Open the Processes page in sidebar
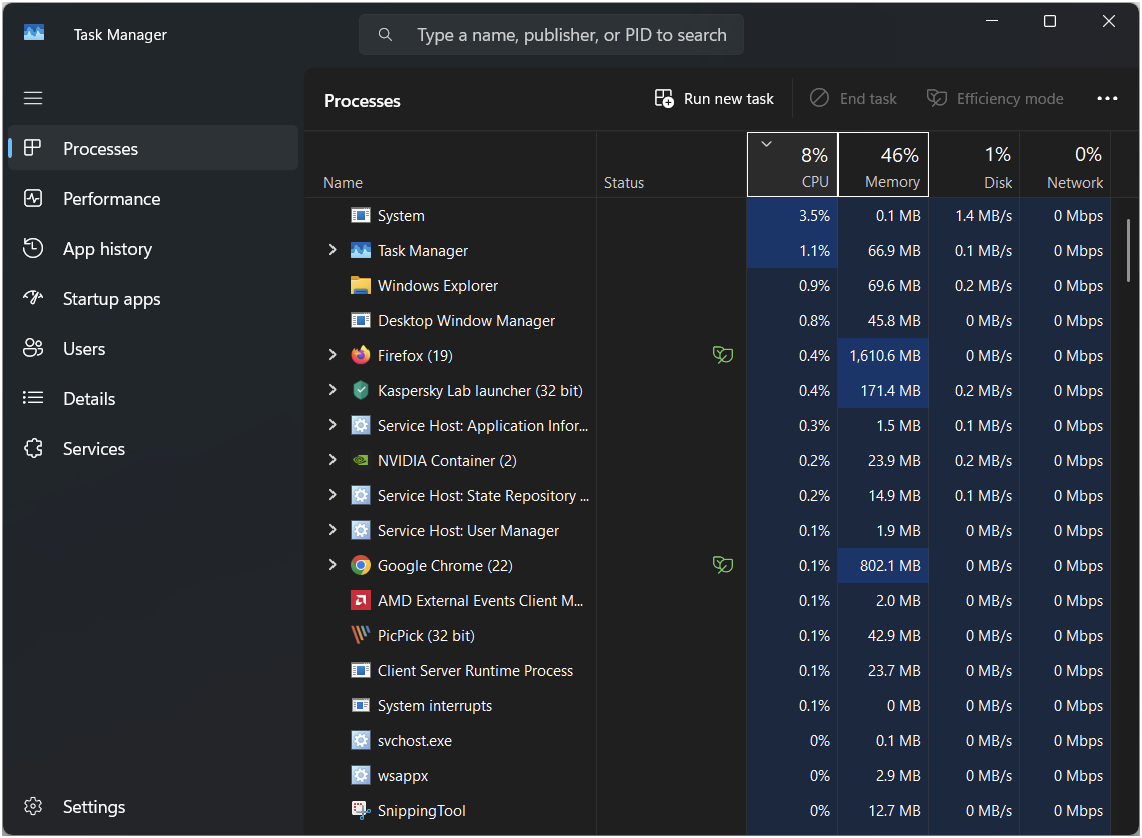This screenshot has width=1142, height=838. 153,148
